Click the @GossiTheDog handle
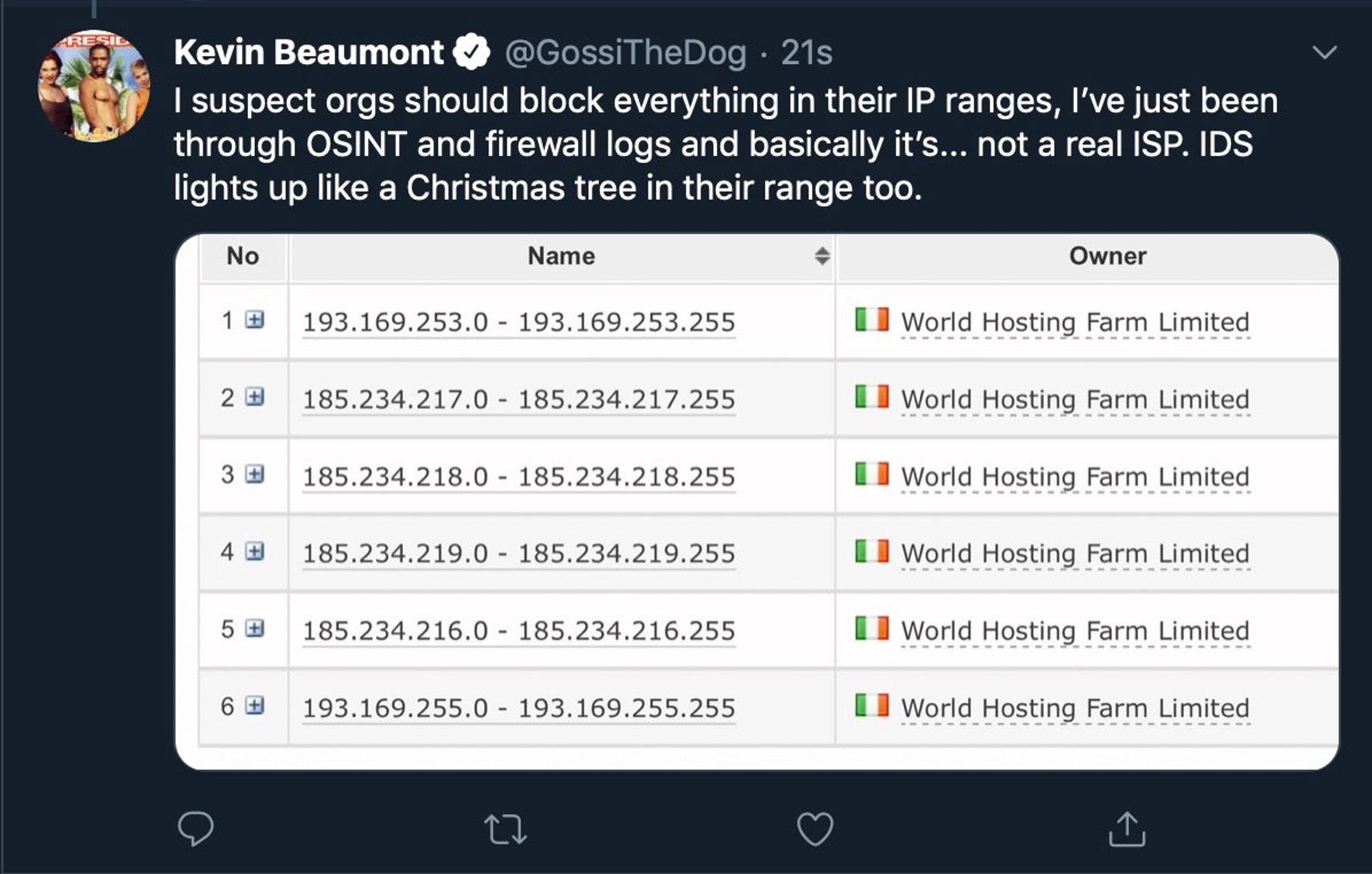1372x874 pixels. pyautogui.click(x=625, y=53)
